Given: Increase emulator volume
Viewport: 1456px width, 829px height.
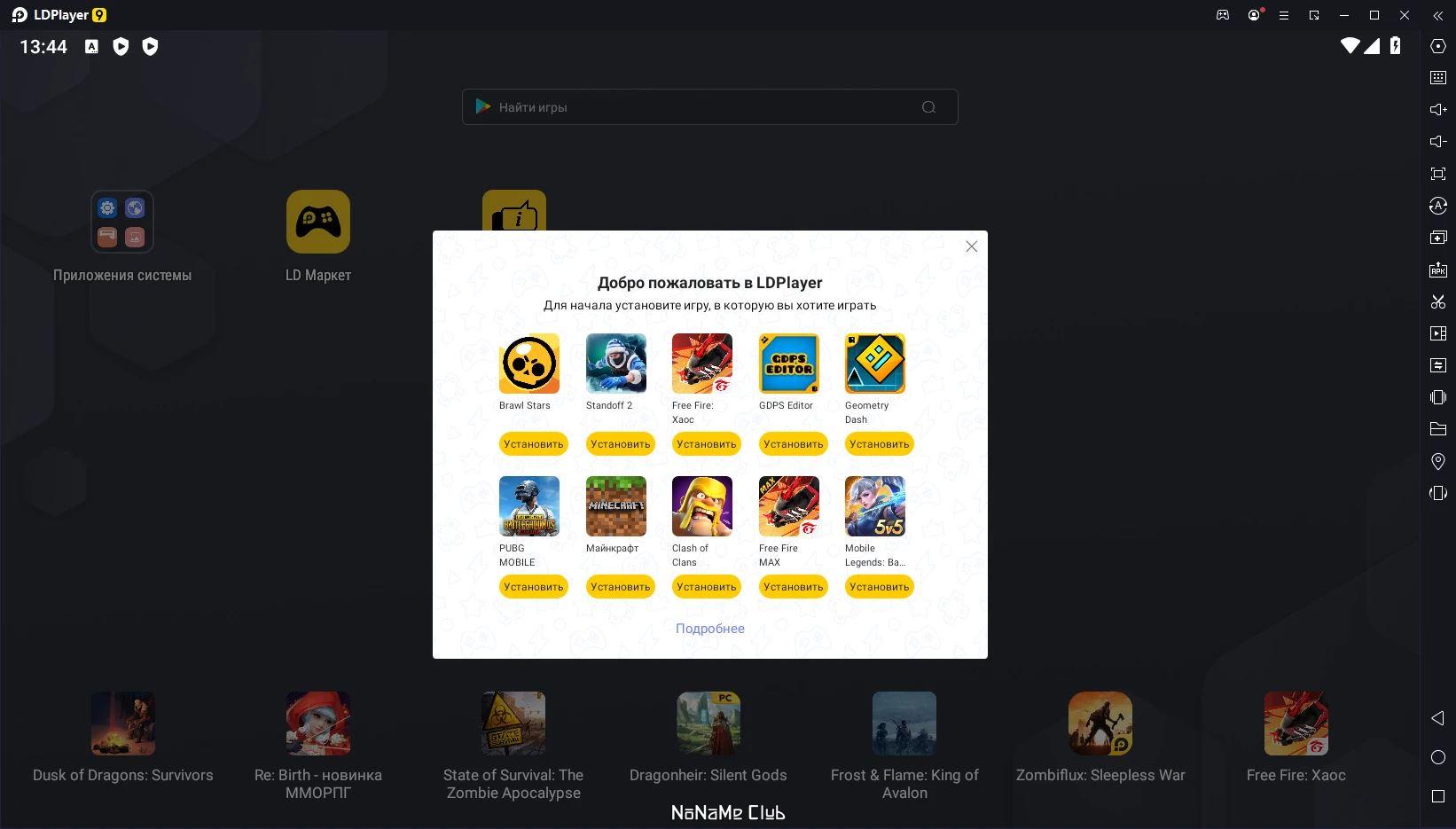Looking at the screenshot, I should tap(1438, 109).
